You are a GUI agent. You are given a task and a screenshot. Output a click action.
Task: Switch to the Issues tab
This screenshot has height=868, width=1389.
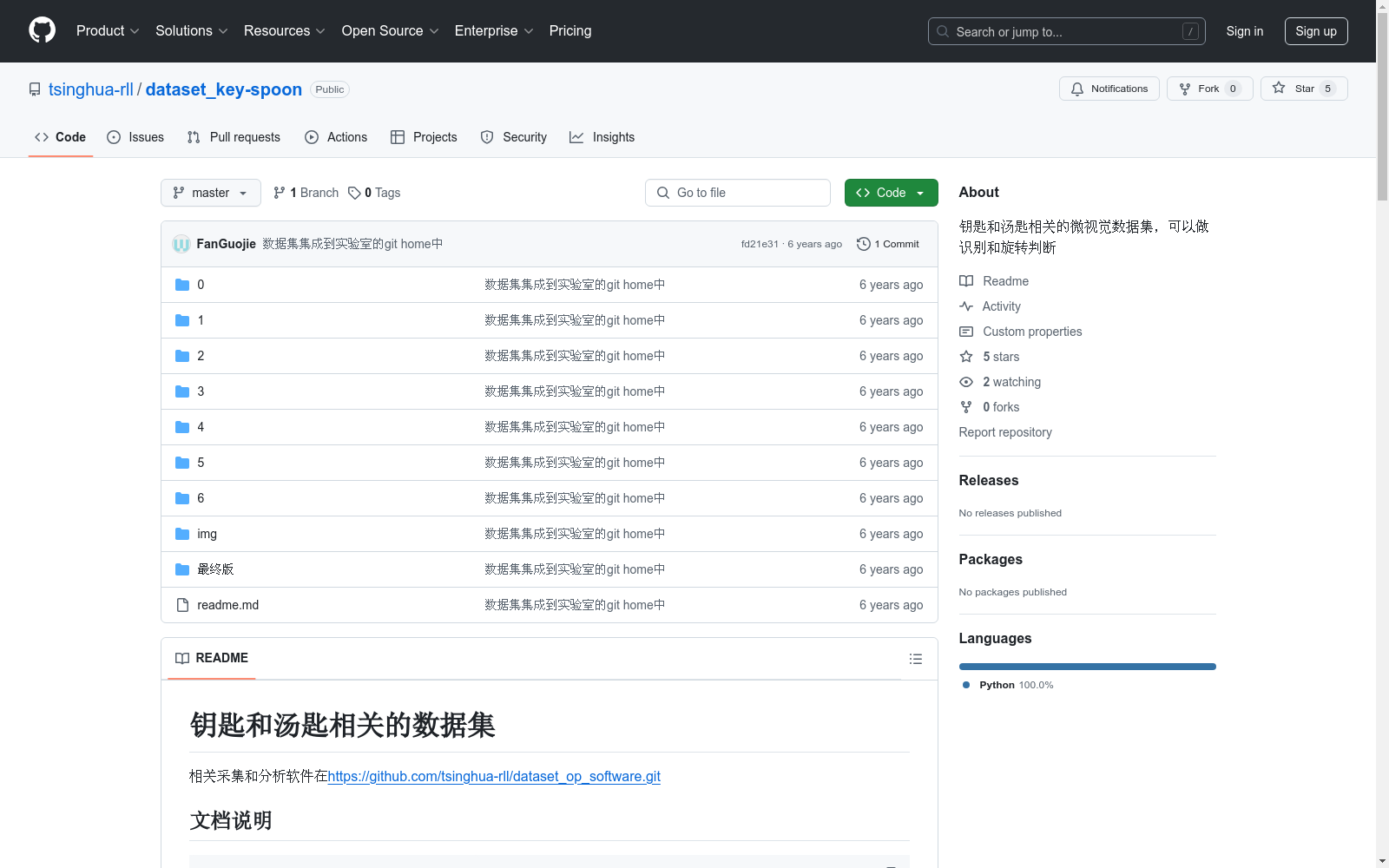pos(135,137)
